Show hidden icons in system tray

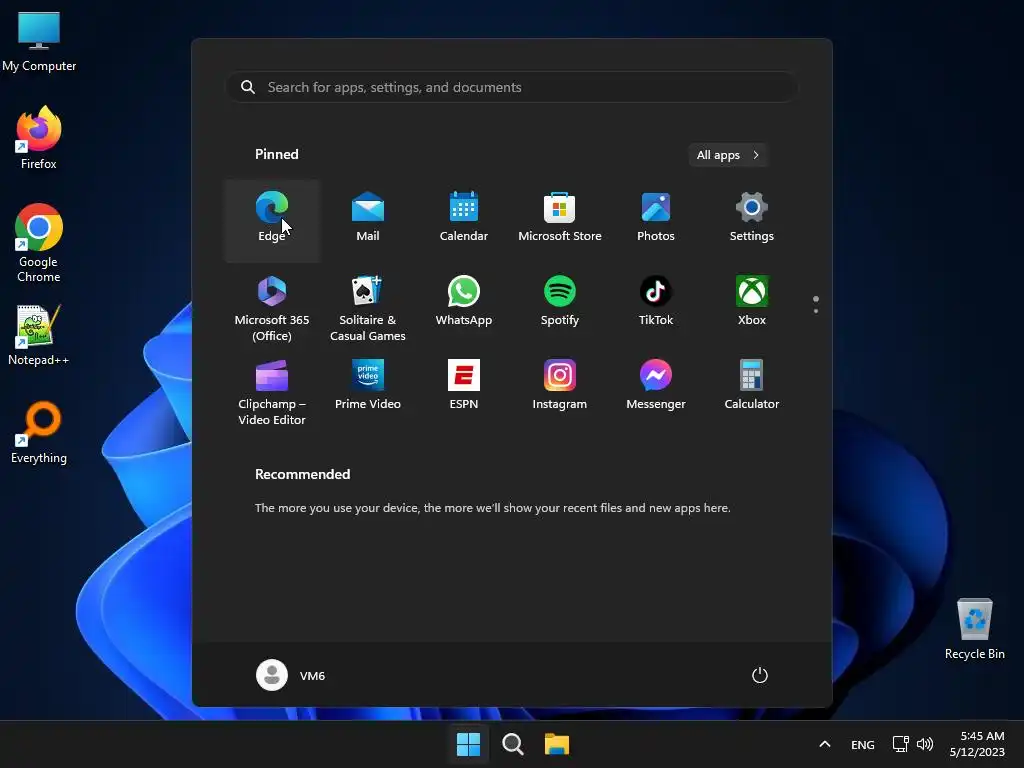[x=825, y=744]
